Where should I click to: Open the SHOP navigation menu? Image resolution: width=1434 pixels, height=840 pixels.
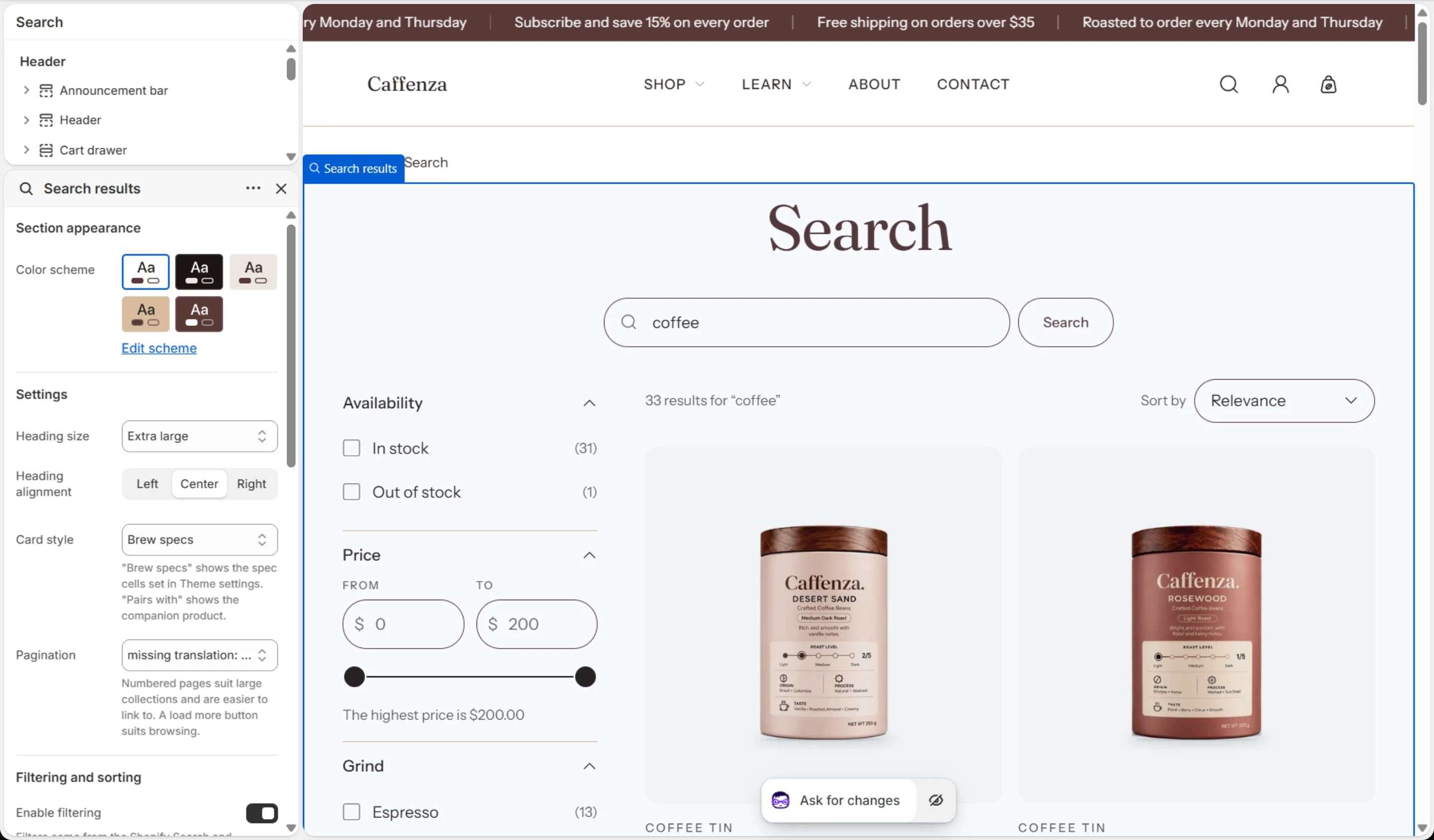674,84
